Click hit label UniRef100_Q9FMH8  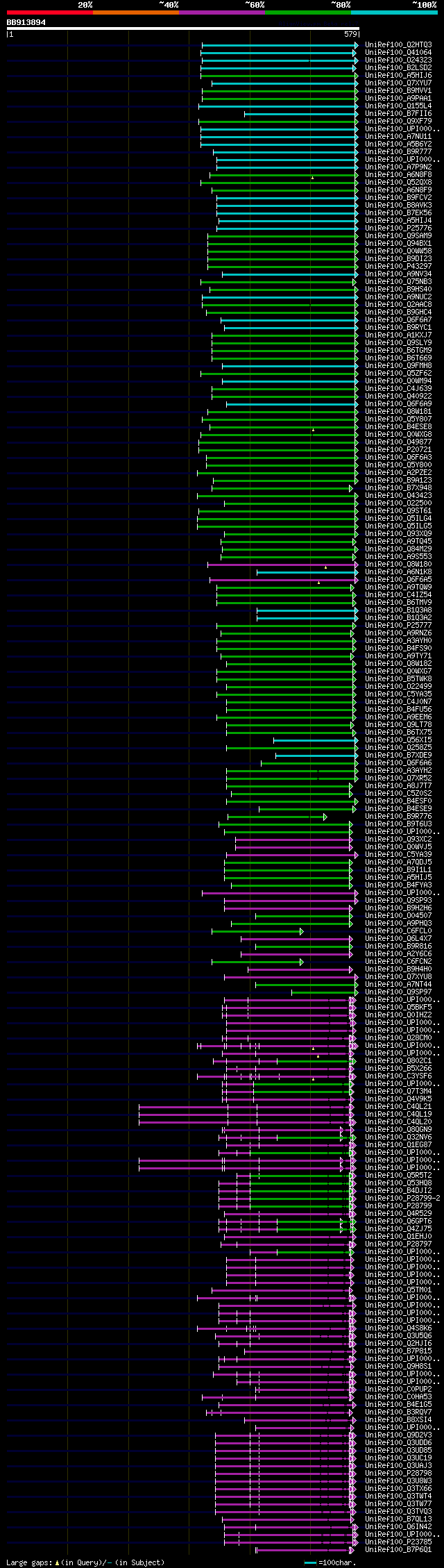[x=398, y=365]
